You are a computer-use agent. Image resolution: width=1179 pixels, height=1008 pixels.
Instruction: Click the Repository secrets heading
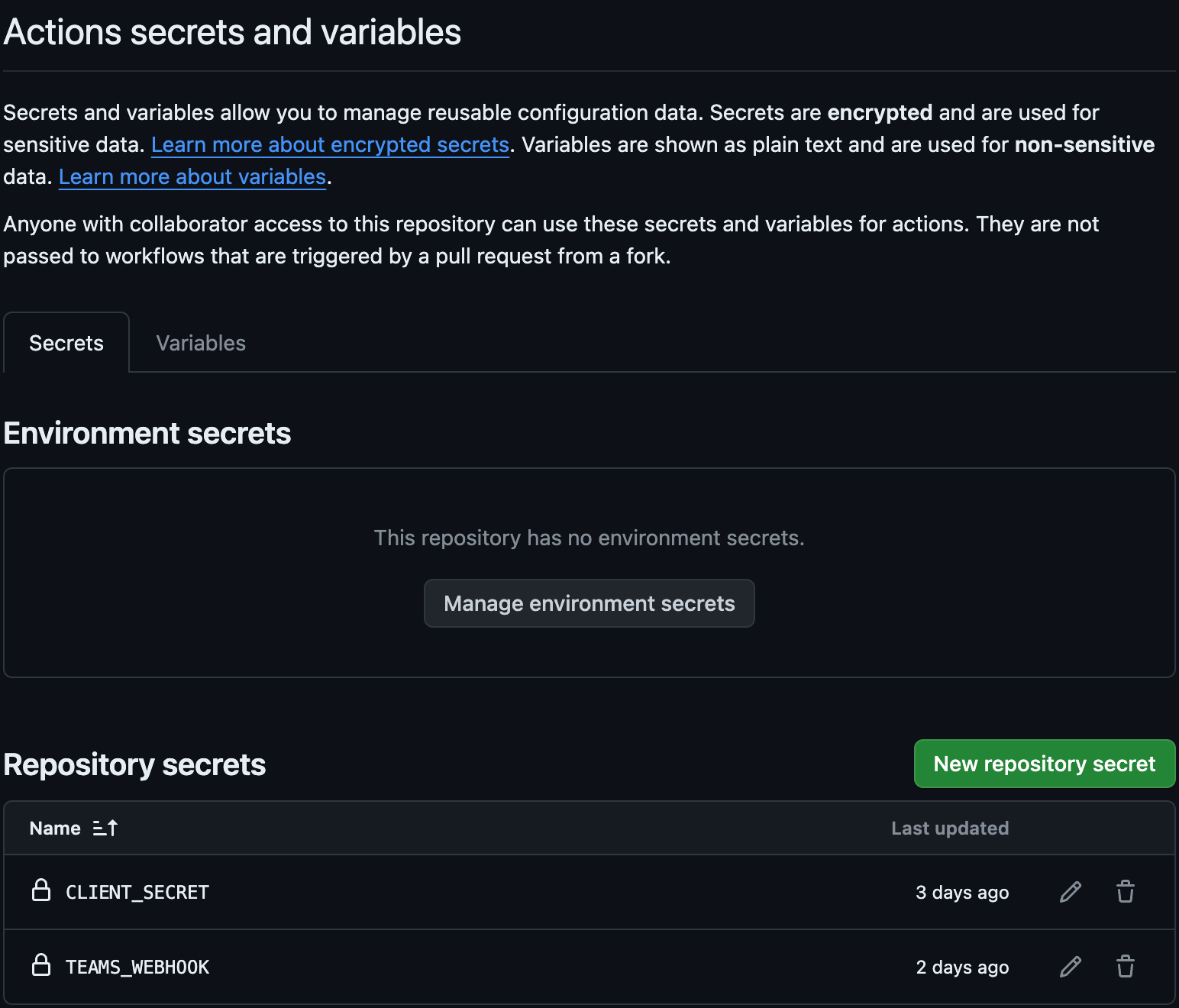(135, 764)
